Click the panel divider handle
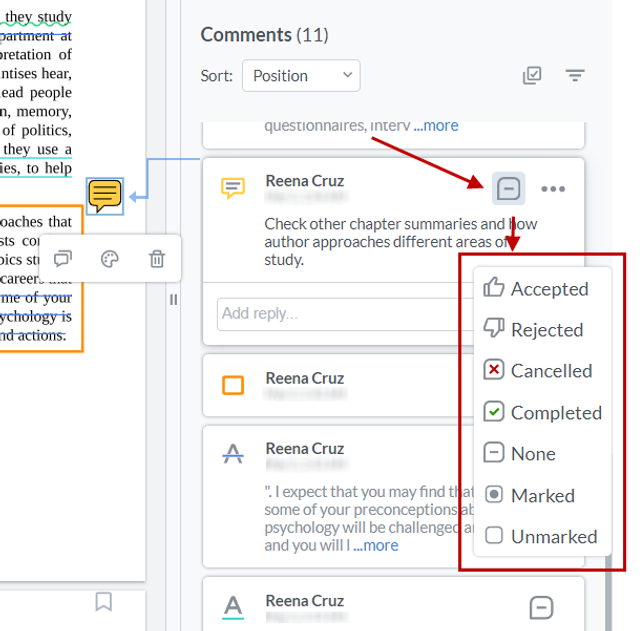The width and height of the screenshot is (640, 631). tap(173, 300)
